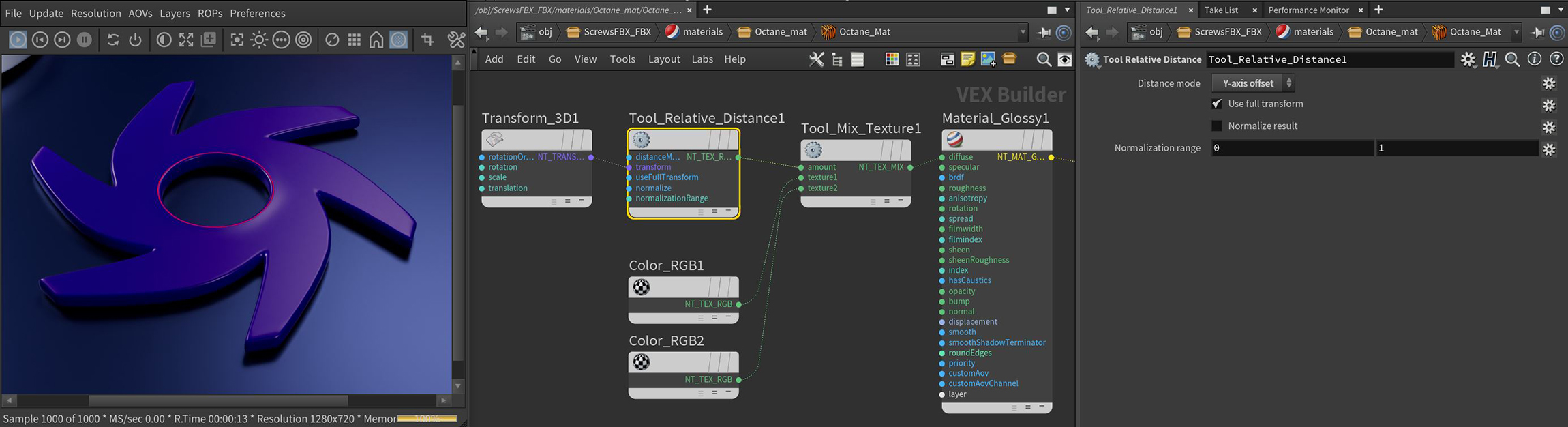This screenshot has height=427, width=1568.
Task: Open the parameter pane info icon
Action: [1534, 59]
